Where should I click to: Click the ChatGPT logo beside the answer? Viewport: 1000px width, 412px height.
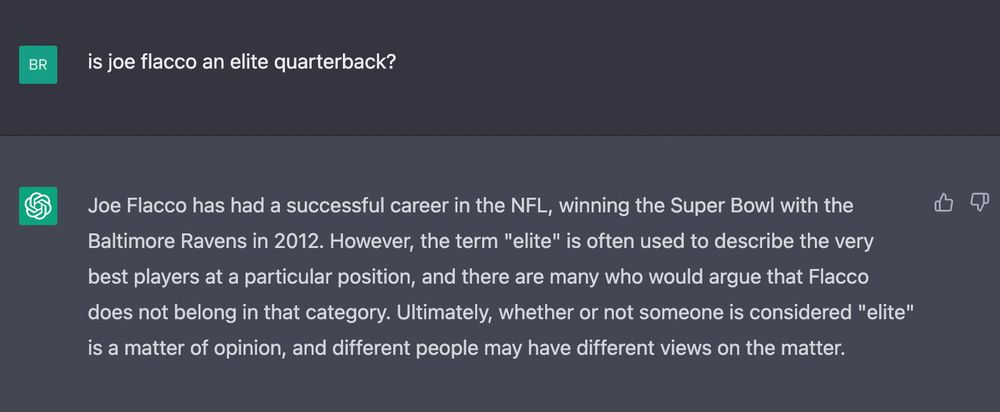38,207
